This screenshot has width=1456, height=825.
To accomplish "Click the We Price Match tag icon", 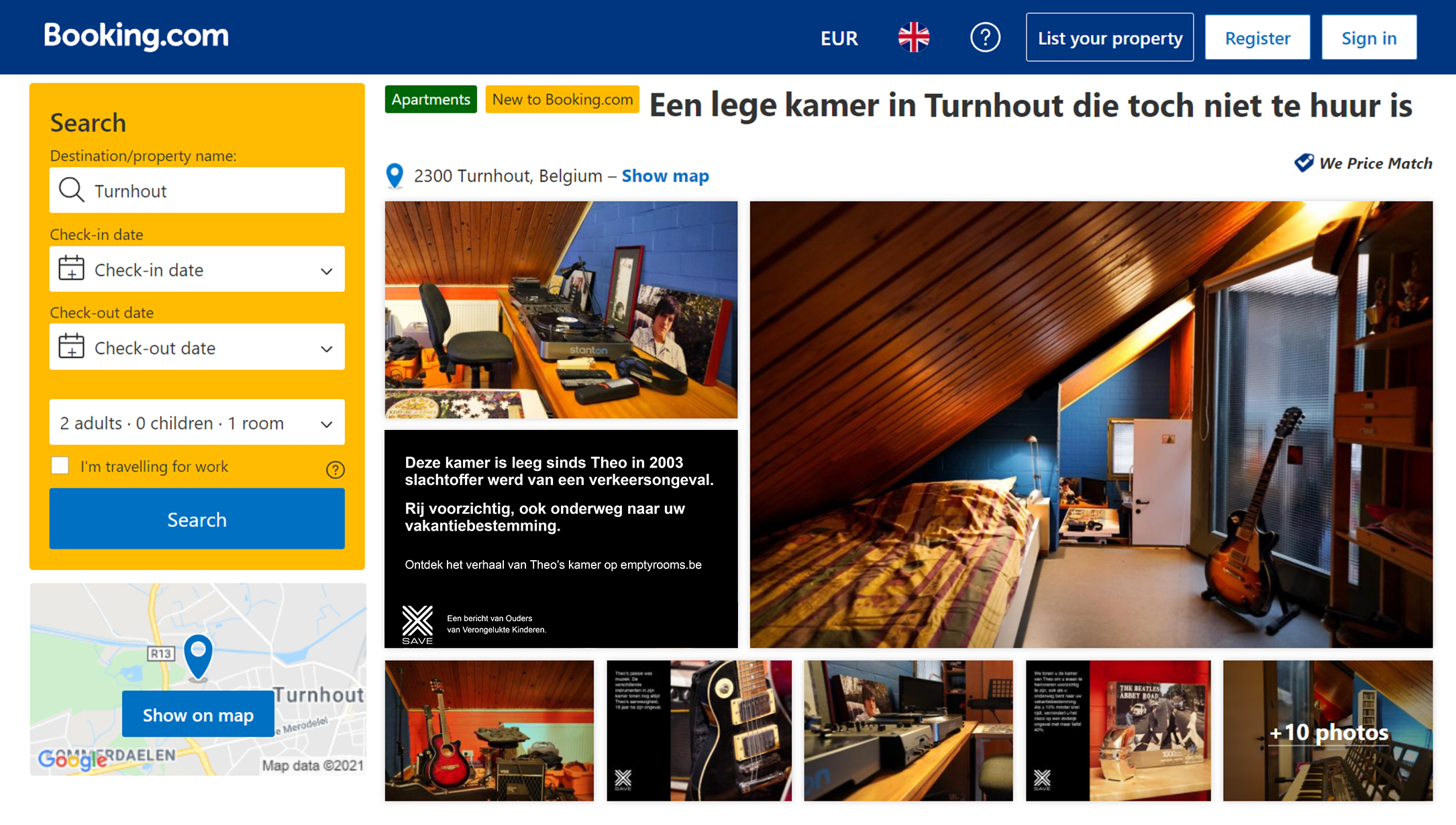I will click(x=1304, y=163).
